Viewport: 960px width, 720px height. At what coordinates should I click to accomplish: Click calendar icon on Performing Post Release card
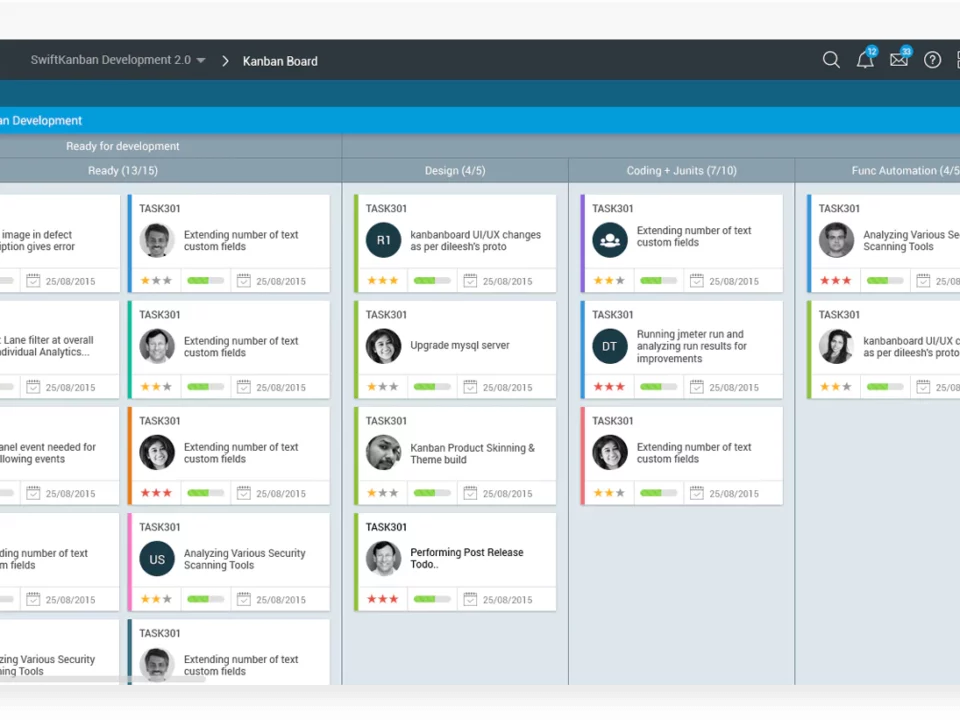click(x=470, y=599)
